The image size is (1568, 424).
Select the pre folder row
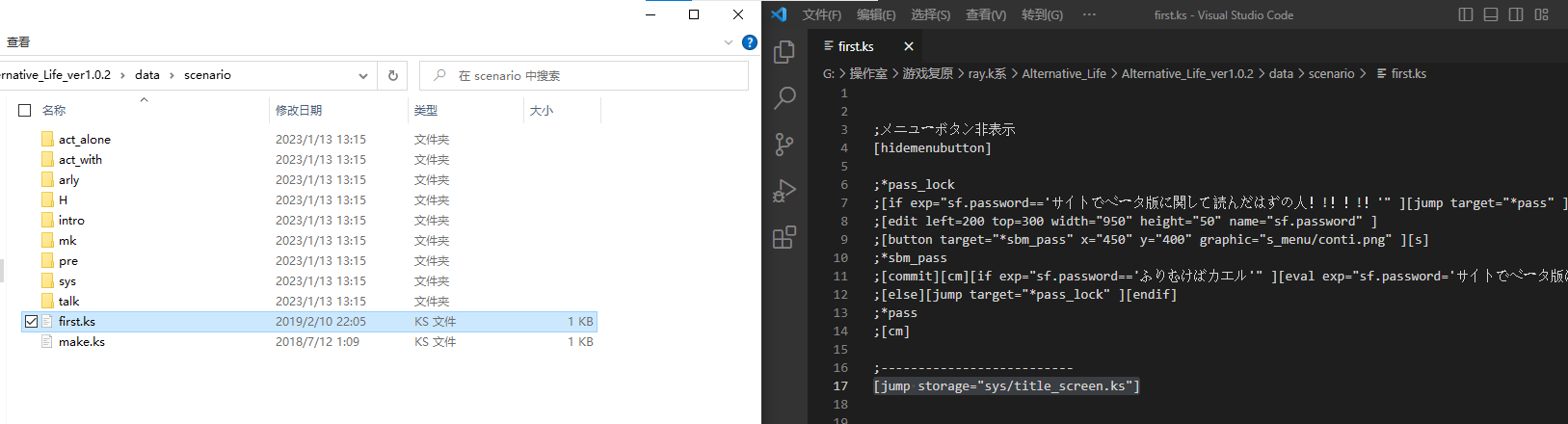coord(308,260)
